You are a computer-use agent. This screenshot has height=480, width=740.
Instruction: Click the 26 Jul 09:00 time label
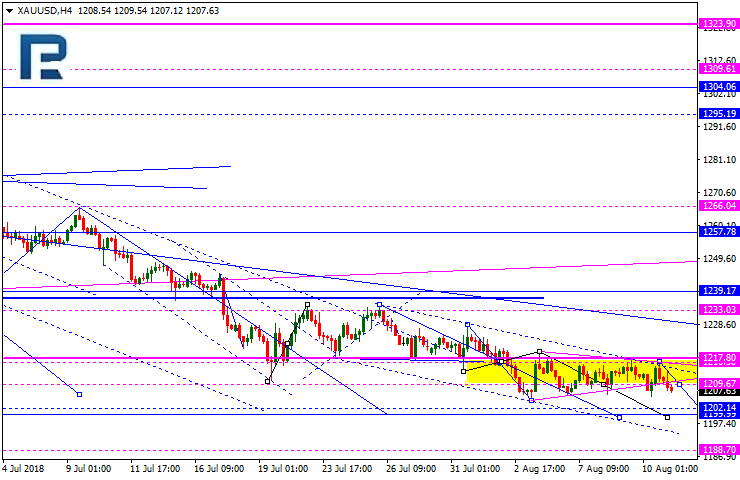point(411,469)
